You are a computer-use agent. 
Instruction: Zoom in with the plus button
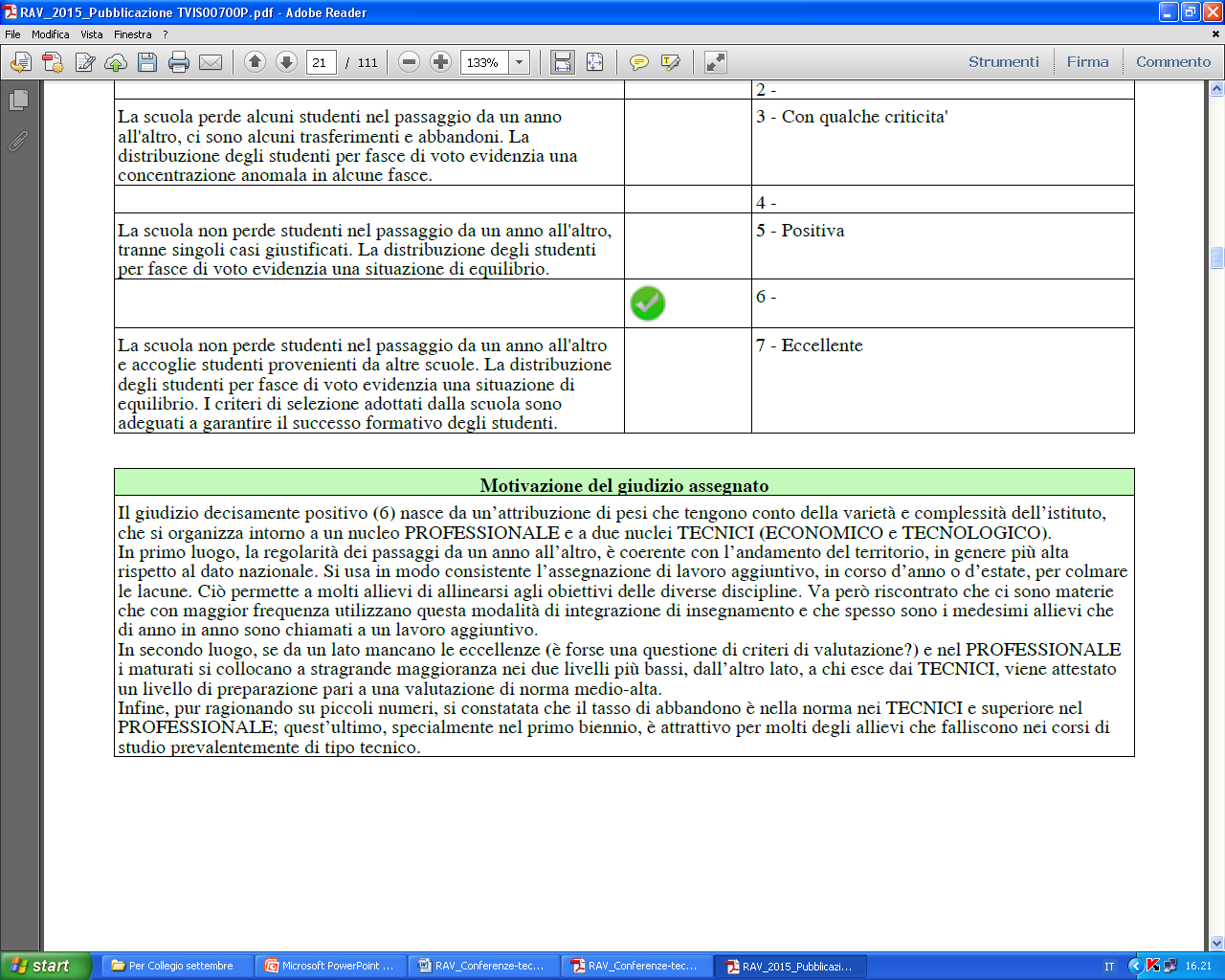tap(440, 62)
